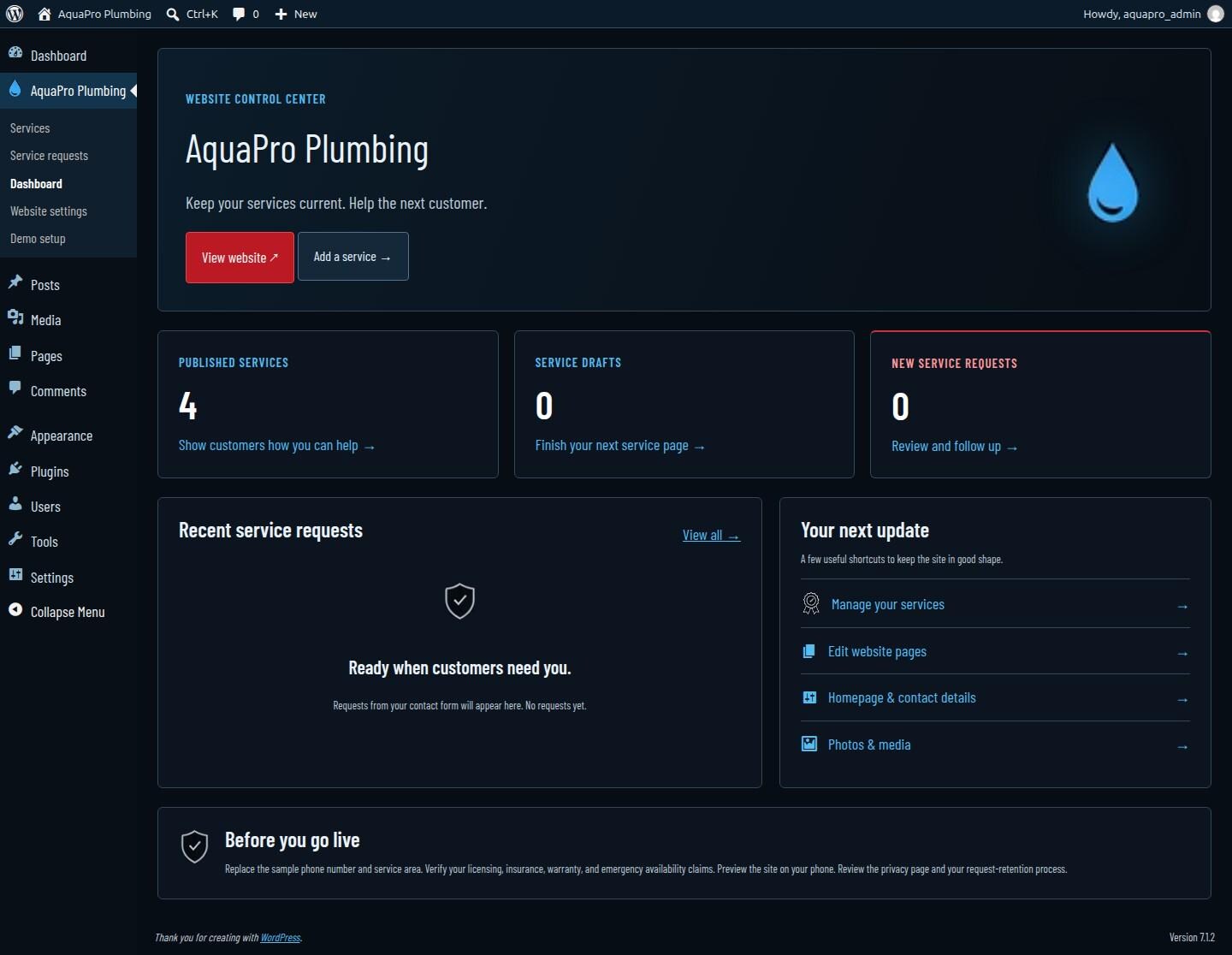Image resolution: width=1232 pixels, height=955 pixels.
Task: Click the Tools wrench icon
Action: pyautogui.click(x=15, y=540)
